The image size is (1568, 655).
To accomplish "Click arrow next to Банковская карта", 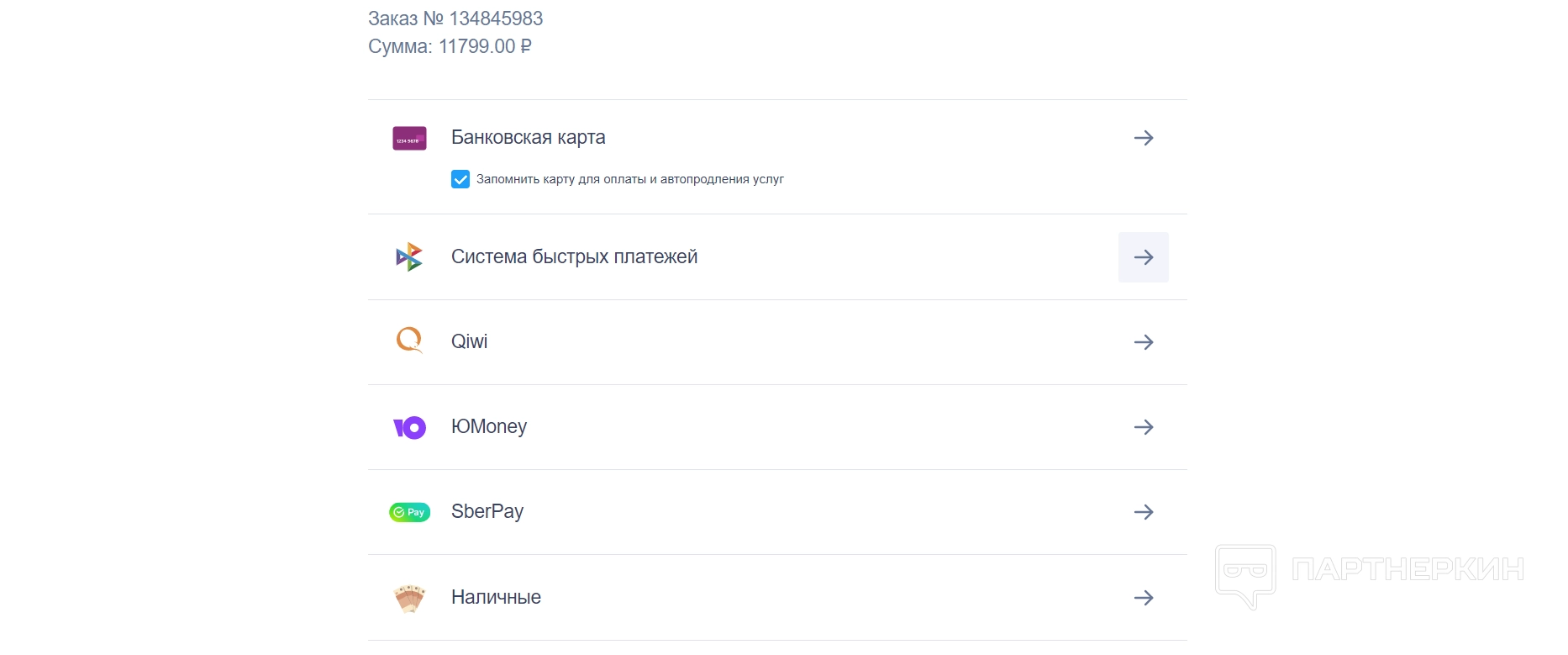I will (1143, 138).
